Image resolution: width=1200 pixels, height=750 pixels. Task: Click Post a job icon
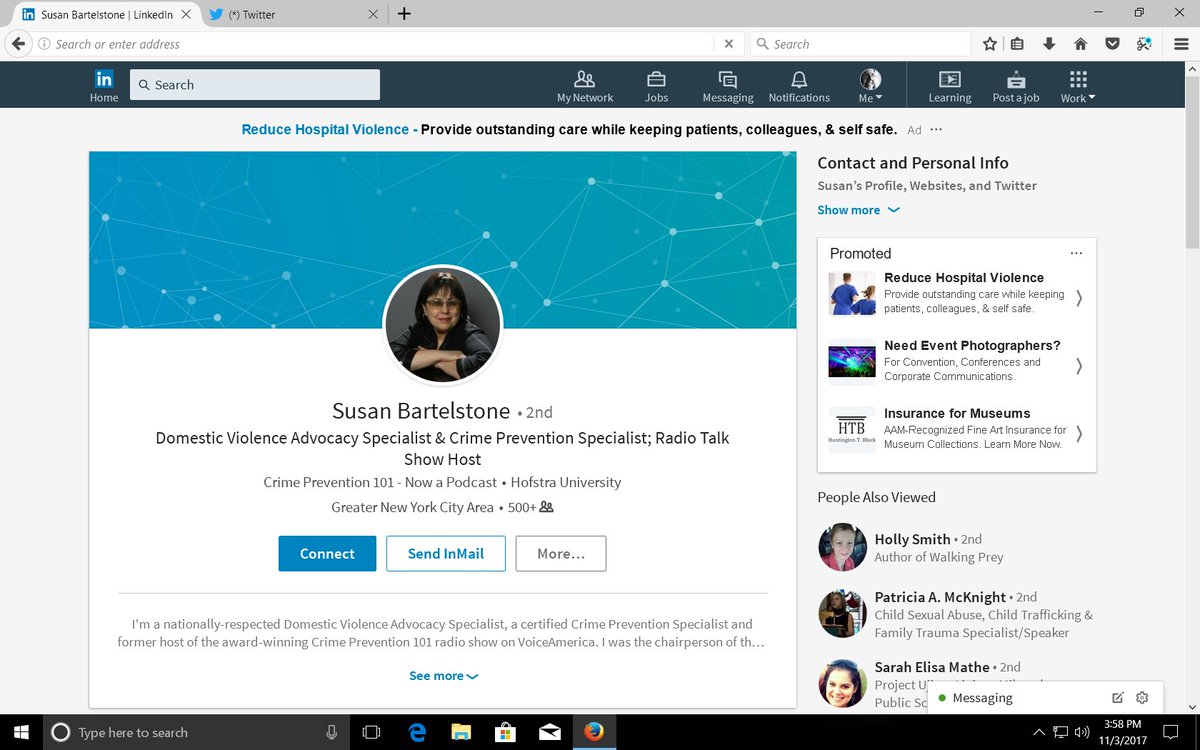point(1016,79)
